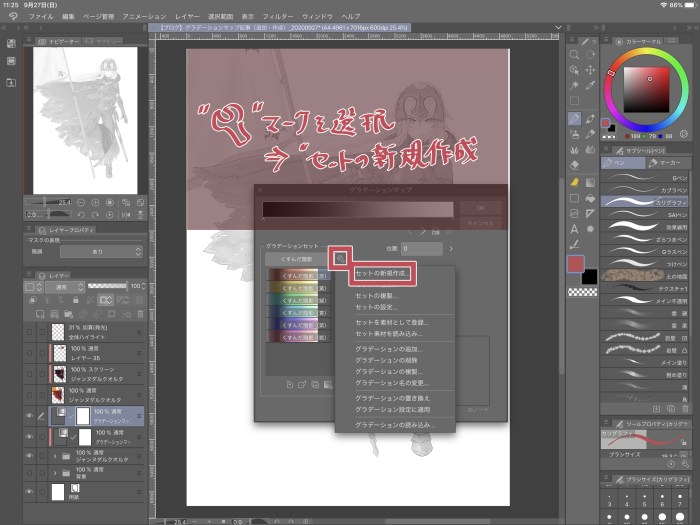Select the Figure rectangle tool
This screenshot has height=525, width=700.
click(x=574, y=198)
